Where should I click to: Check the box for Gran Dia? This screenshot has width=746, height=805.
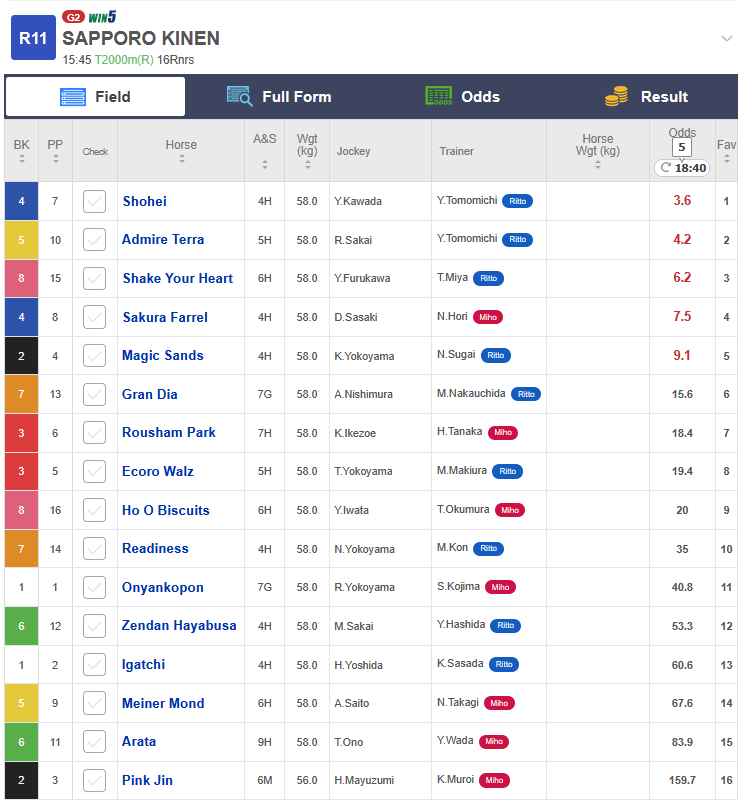(94, 394)
